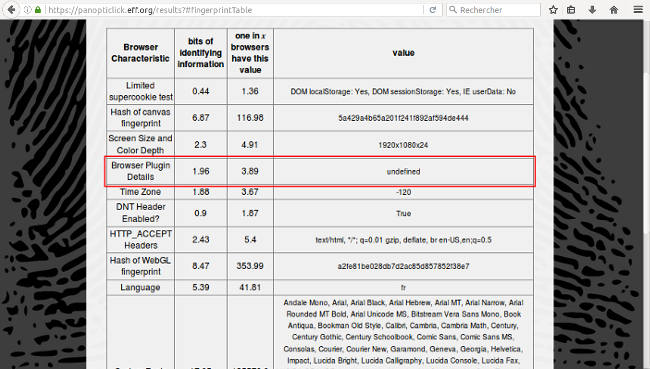Viewport: 650px width, 369px height.
Task: Select the 0.9 bits value
Action: [201, 213]
